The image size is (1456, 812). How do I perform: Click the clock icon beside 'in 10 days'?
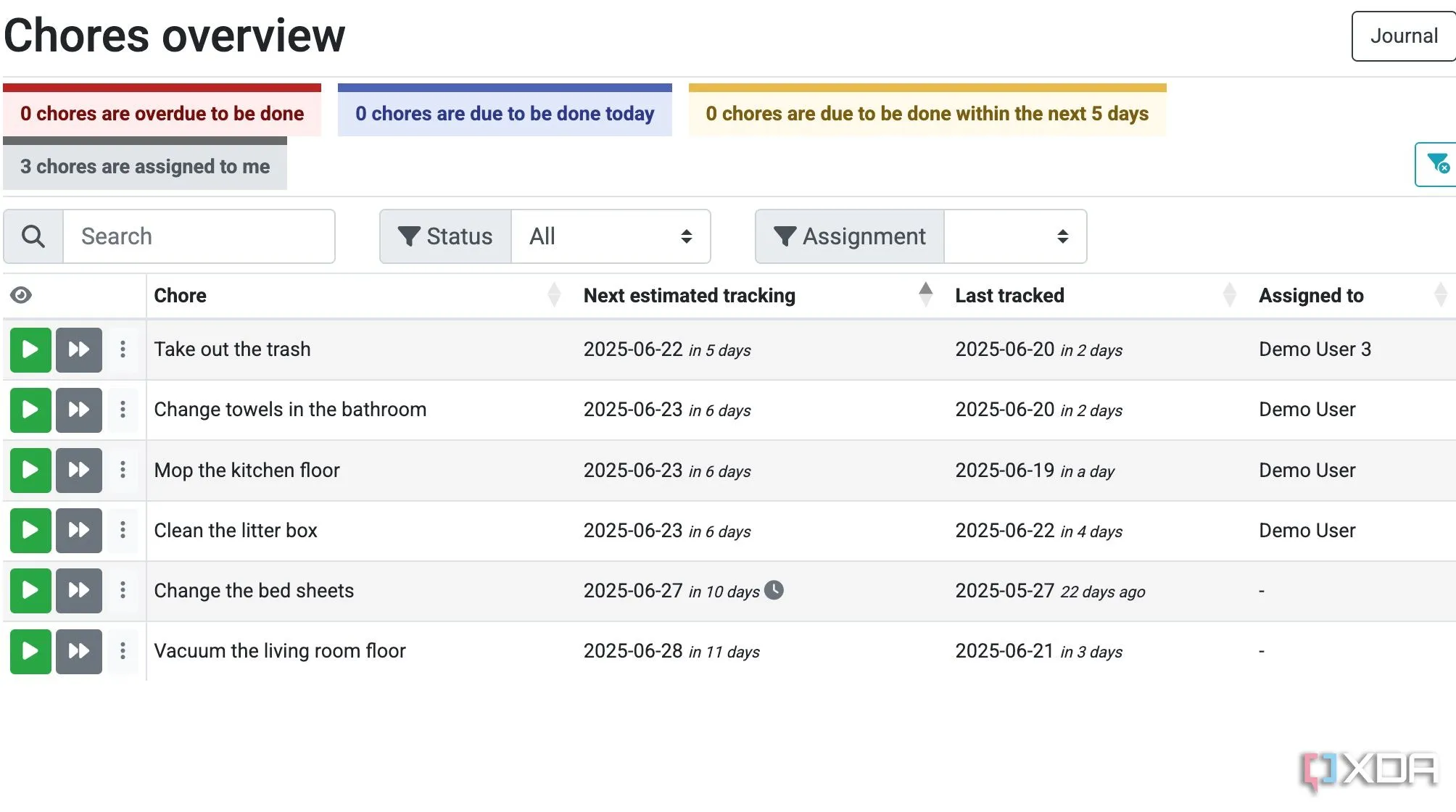774,590
